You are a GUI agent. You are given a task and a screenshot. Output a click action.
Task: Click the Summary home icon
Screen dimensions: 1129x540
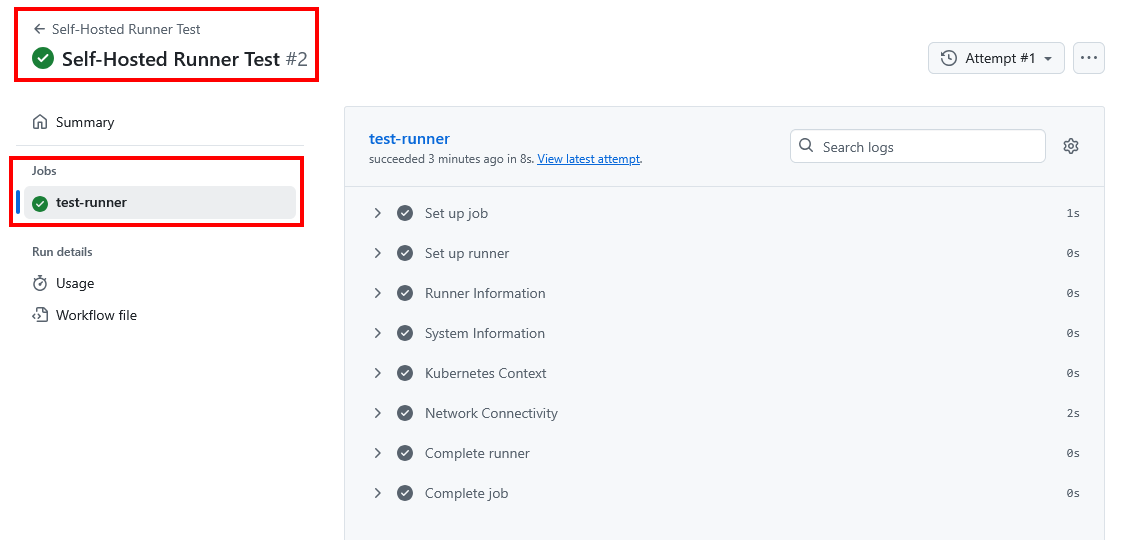click(40, 122)
